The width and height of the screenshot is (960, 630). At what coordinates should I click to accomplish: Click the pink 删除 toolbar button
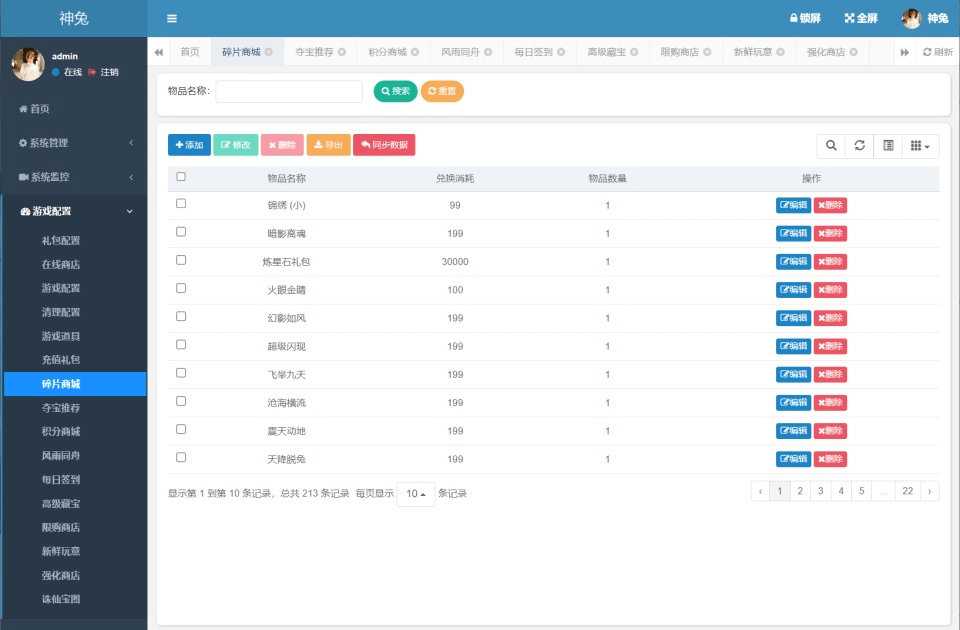click(282, 145)
